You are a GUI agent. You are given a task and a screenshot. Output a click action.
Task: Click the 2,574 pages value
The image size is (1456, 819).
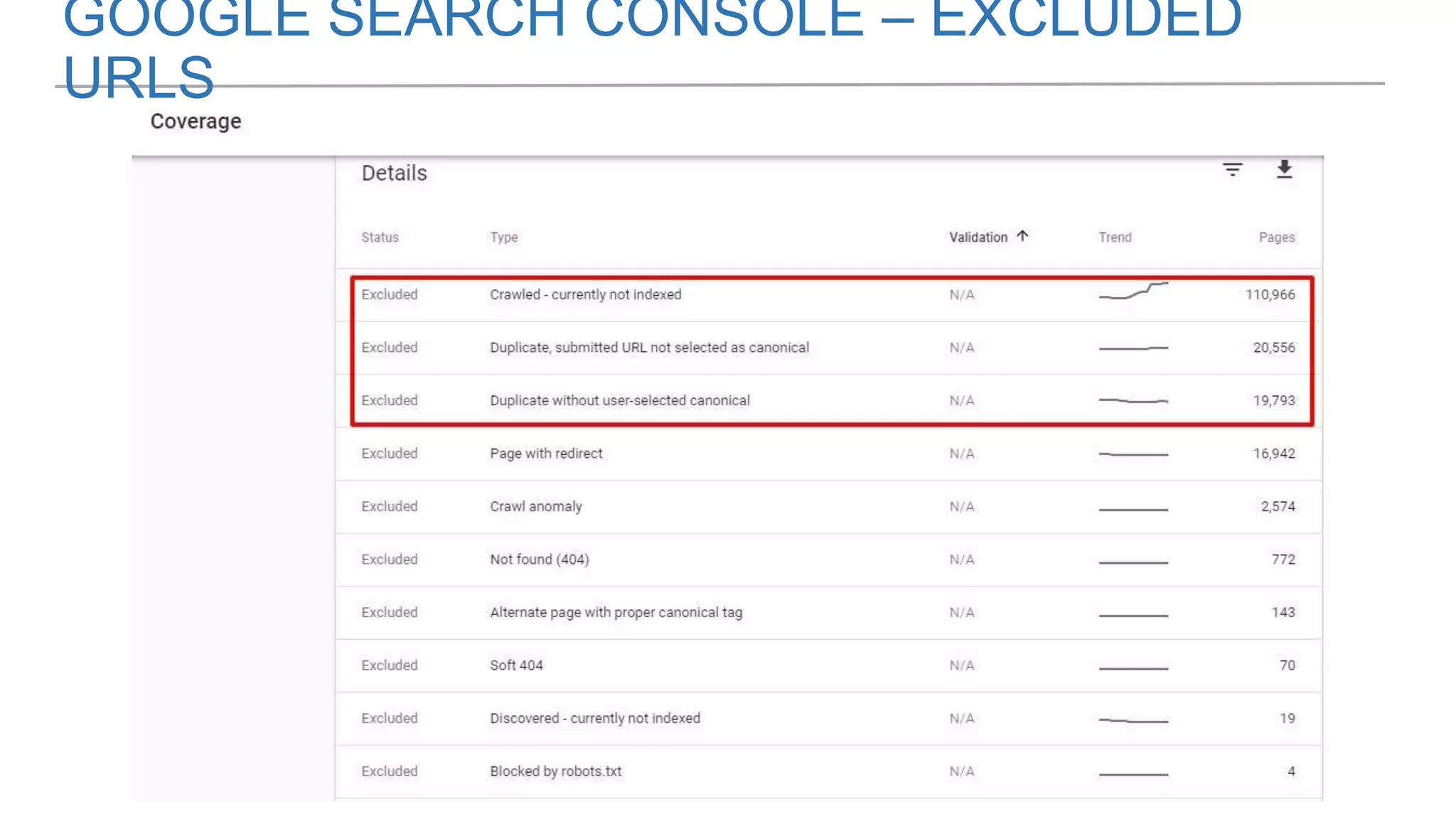click(1278, 506)
